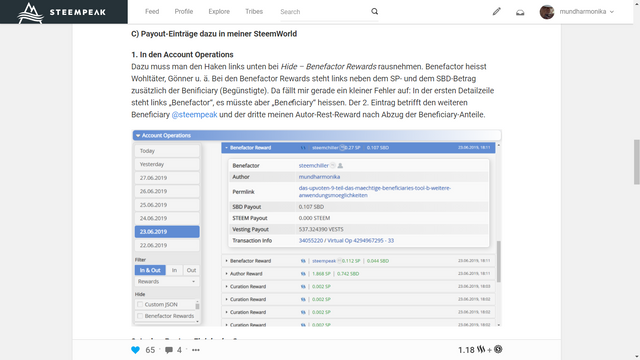Click the mundharmonika profile avatar
Screen dimensions: 640x360
[x=547, y=12]
